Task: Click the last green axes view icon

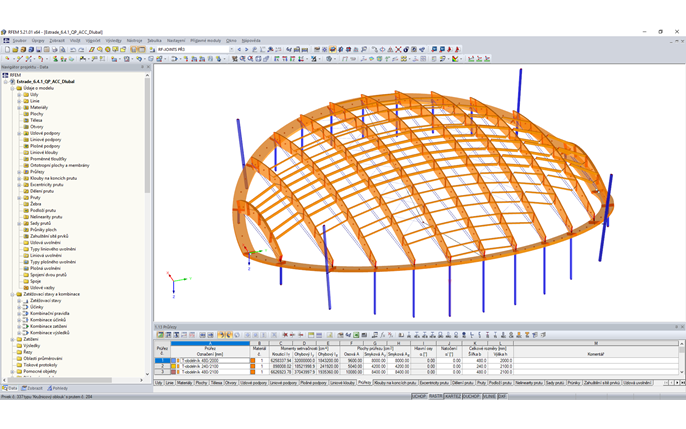Action: point(487,59)
